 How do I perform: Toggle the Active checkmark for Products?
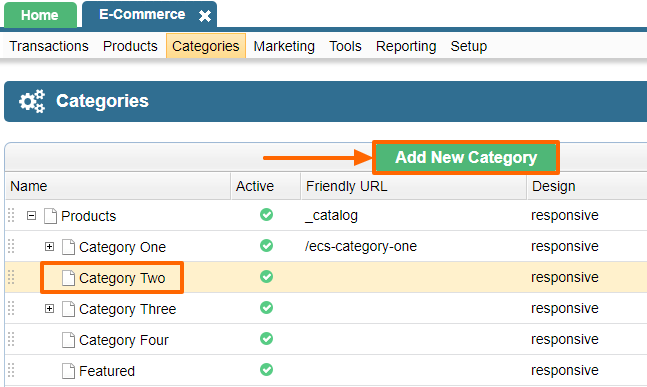click(x=267, y=215)
